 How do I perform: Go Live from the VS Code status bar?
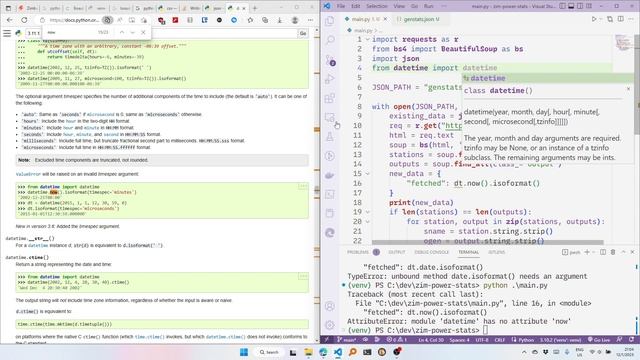[599, 340]
